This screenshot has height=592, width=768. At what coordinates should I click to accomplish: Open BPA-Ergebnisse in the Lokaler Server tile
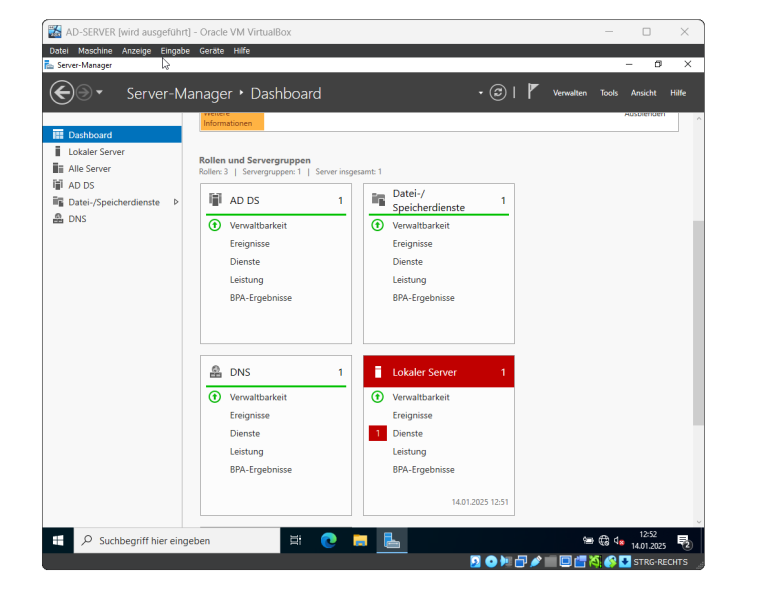423,470
